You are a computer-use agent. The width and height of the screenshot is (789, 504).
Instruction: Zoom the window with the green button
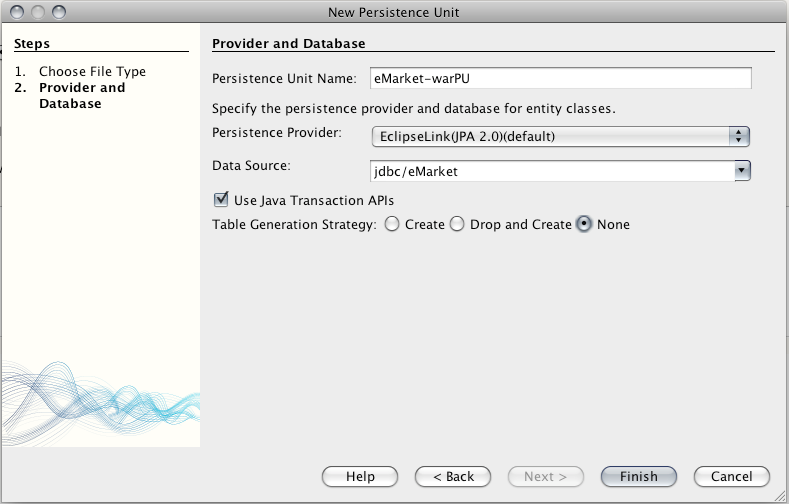coord(59,12)
